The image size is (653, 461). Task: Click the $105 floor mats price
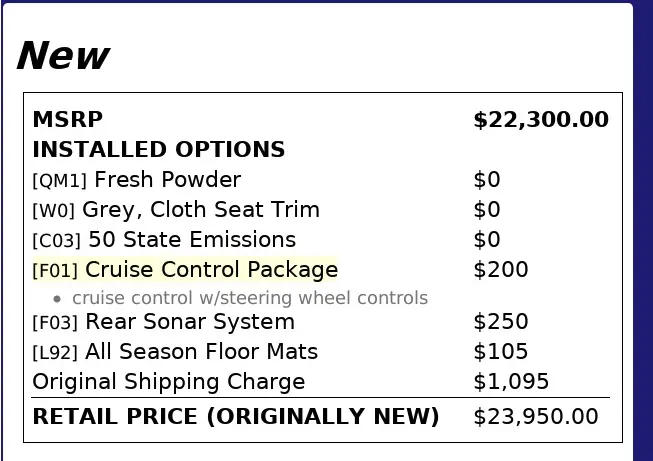(x=501, y=352)
